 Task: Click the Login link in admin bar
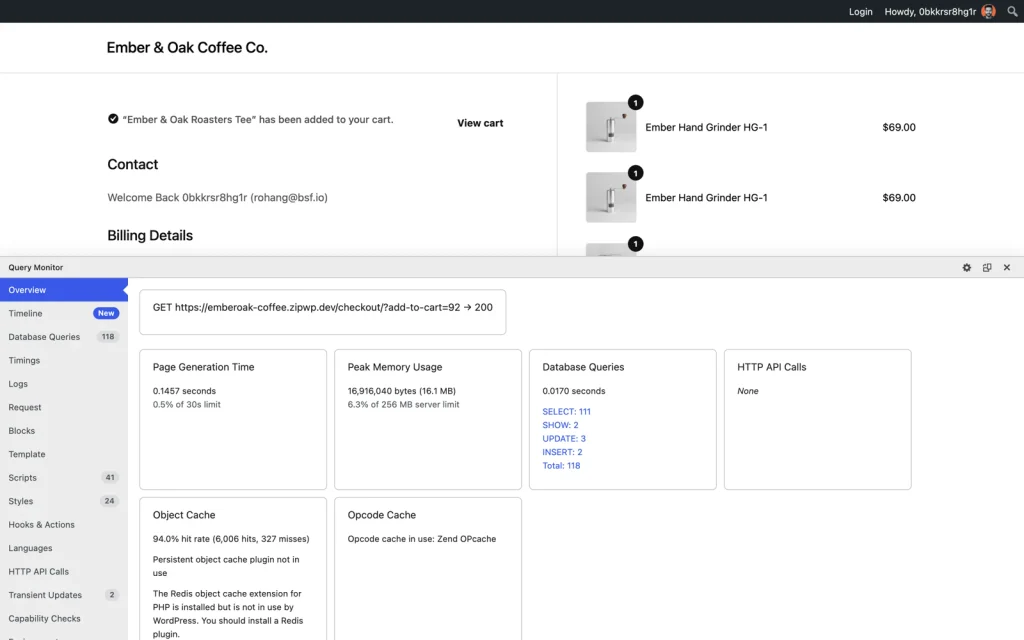click(860, 11)
